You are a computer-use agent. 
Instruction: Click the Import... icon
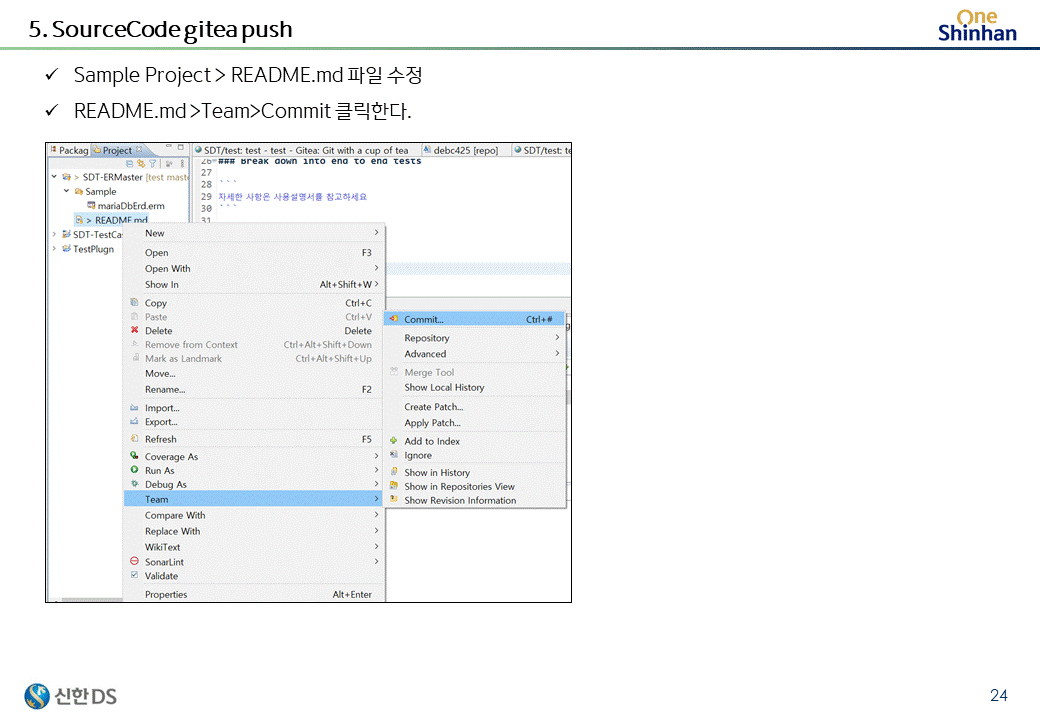(x=135, y=408)
